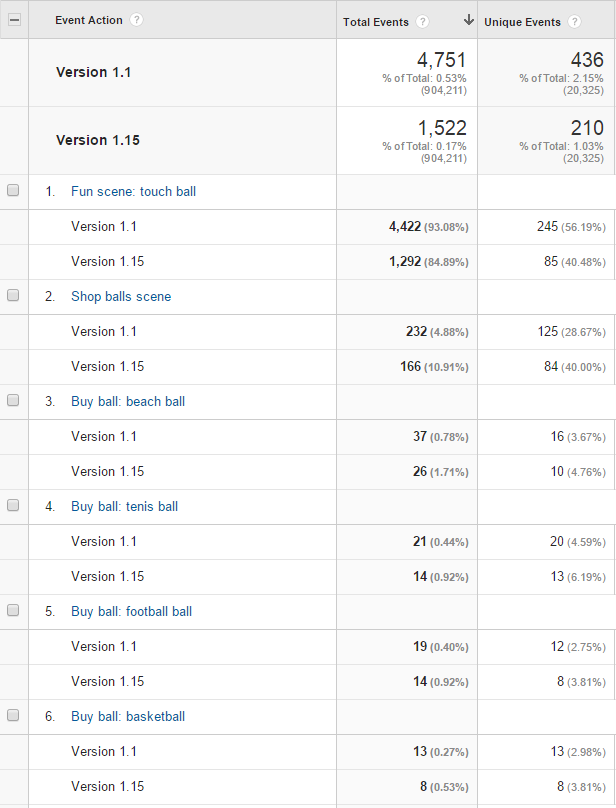Open the Fun scene: touch ball event link
Viewport: 616px width, 808px height.
133,190
